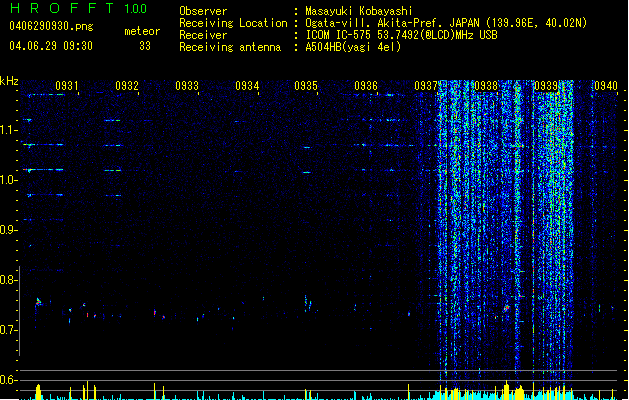Click the 0933 time marker
This screenshot has height=400, width=629.
point(187,85)
